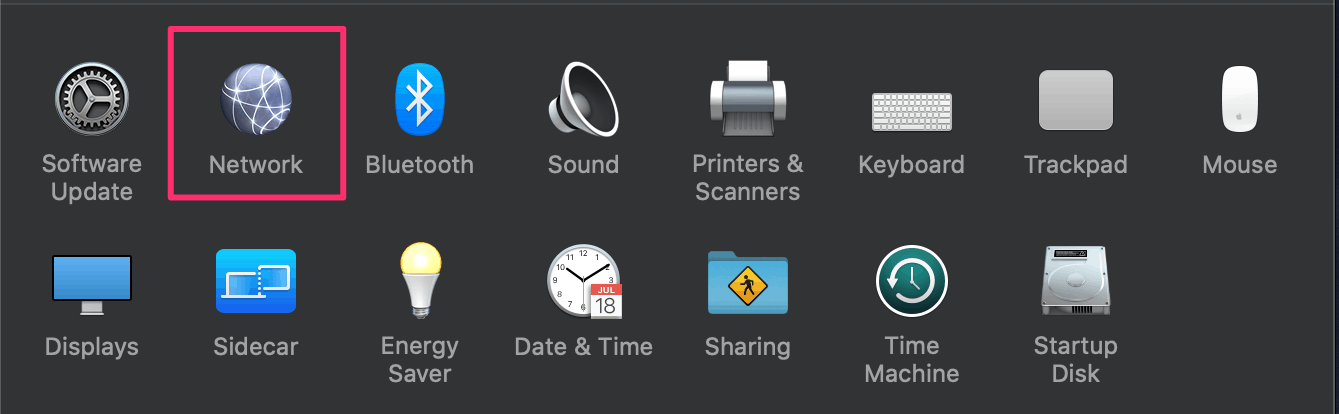Image resolution: width=1339 pixels, height=414 pixels.
Task: Open the Sound speaker icon
Action: (x=583, y=100)
